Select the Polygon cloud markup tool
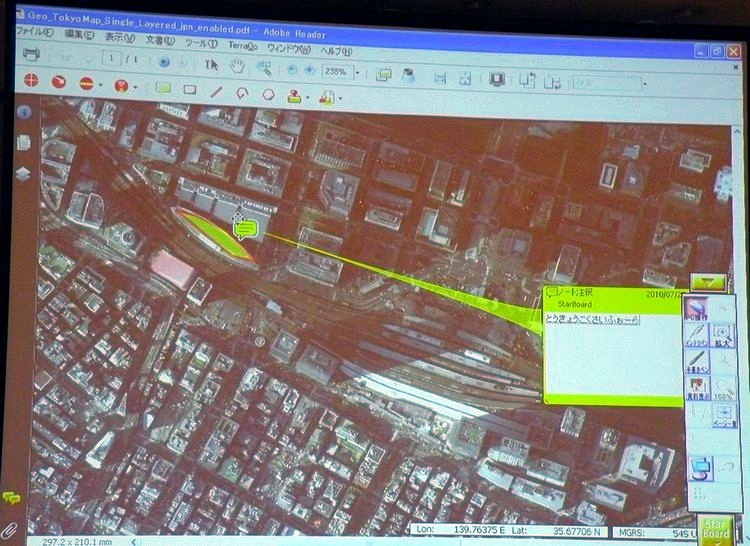Viewport: 750px width, 546px height. pos(243,93)
